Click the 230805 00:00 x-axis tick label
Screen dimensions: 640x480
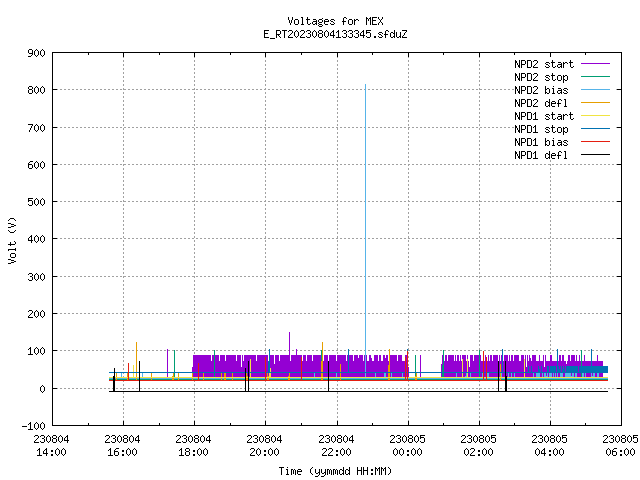coord(407,446)
